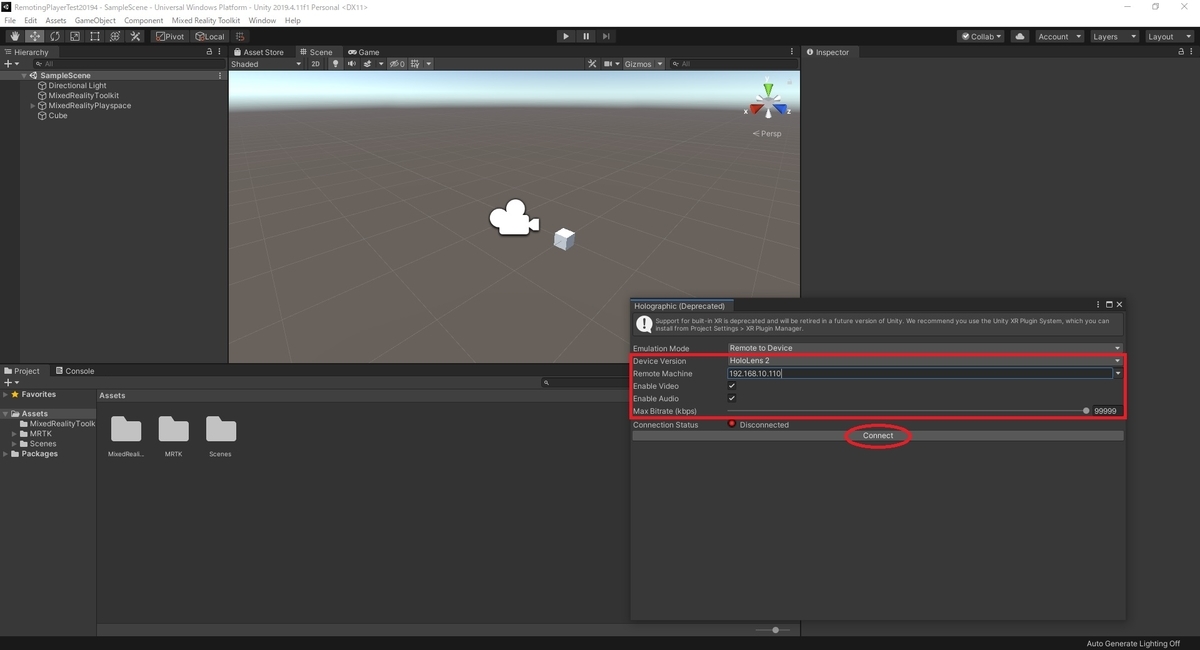Expand MixedRealityPlayspace in Hierarchy

click(x=32, y=106)
